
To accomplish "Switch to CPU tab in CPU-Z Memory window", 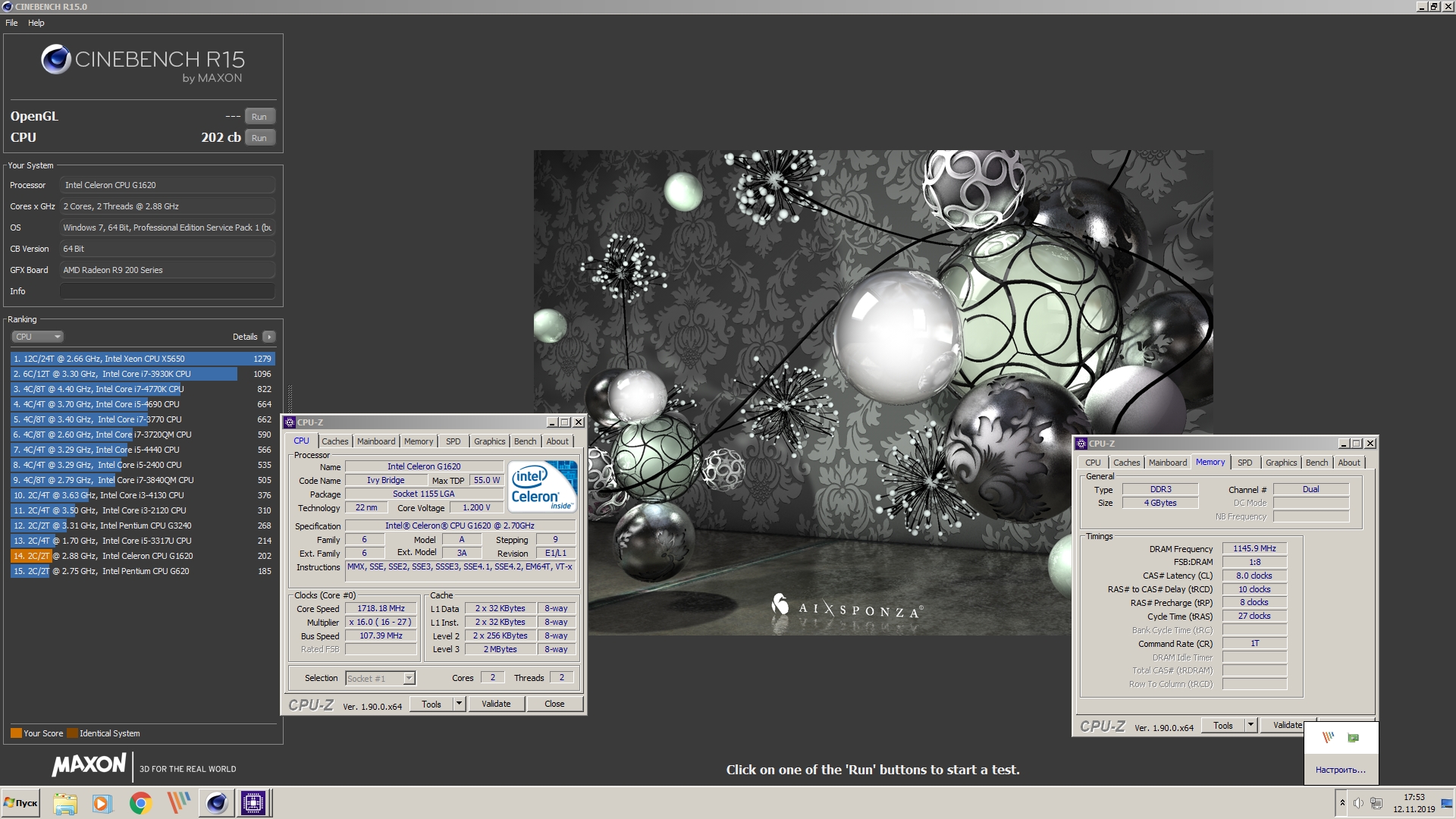I will (1093, 463).
